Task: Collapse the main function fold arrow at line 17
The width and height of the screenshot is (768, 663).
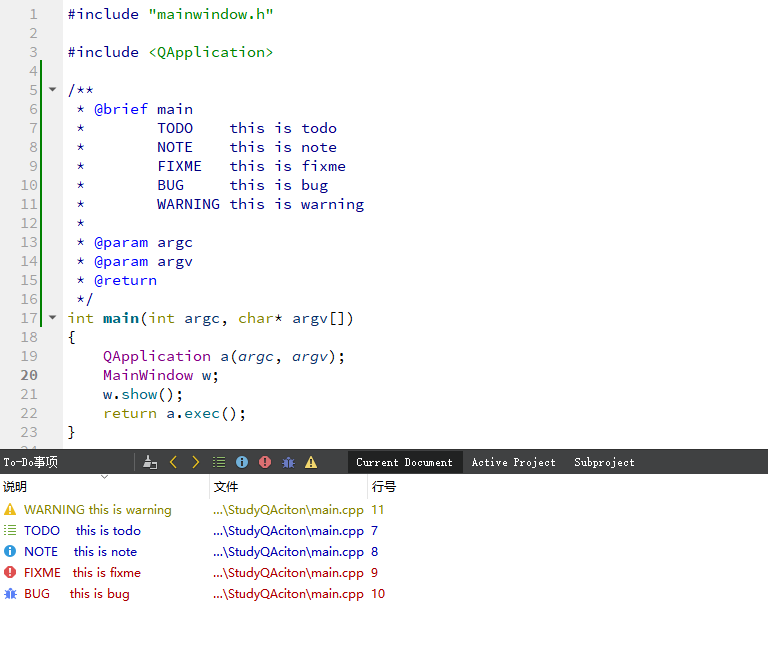Action: pos(52,318)
